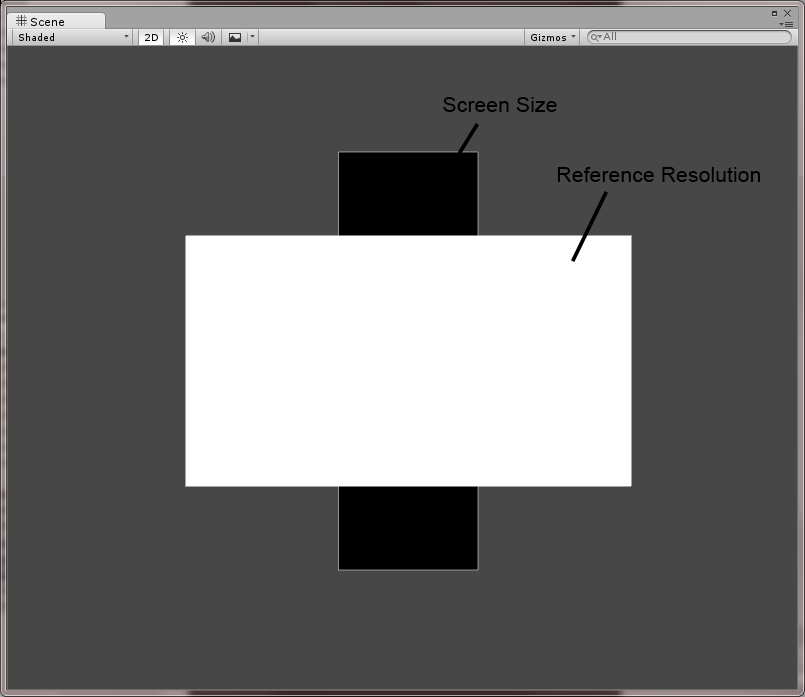Image resolution: width=805 pixels, height=697 pixels.
Task: Select the white Reference Resolution rectangle
Action: click(x=408, y=361)
